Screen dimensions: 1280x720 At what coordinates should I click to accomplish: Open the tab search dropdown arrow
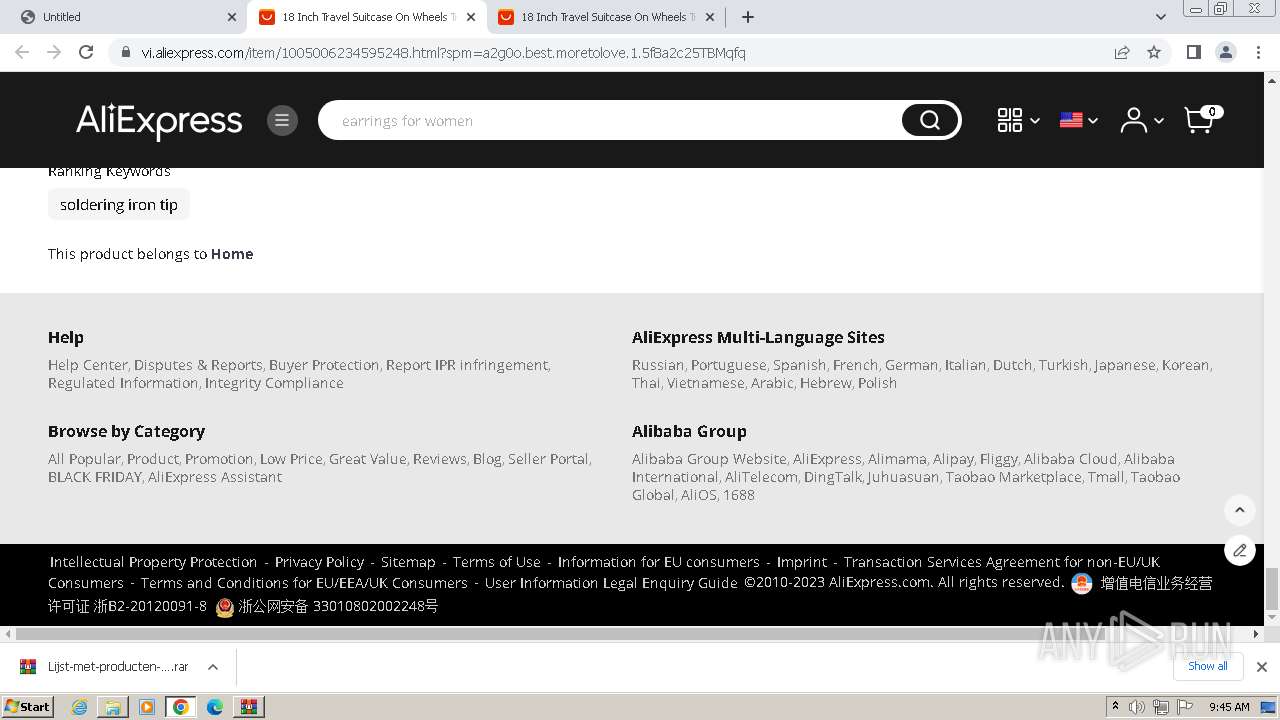[x=1160, y=17]
